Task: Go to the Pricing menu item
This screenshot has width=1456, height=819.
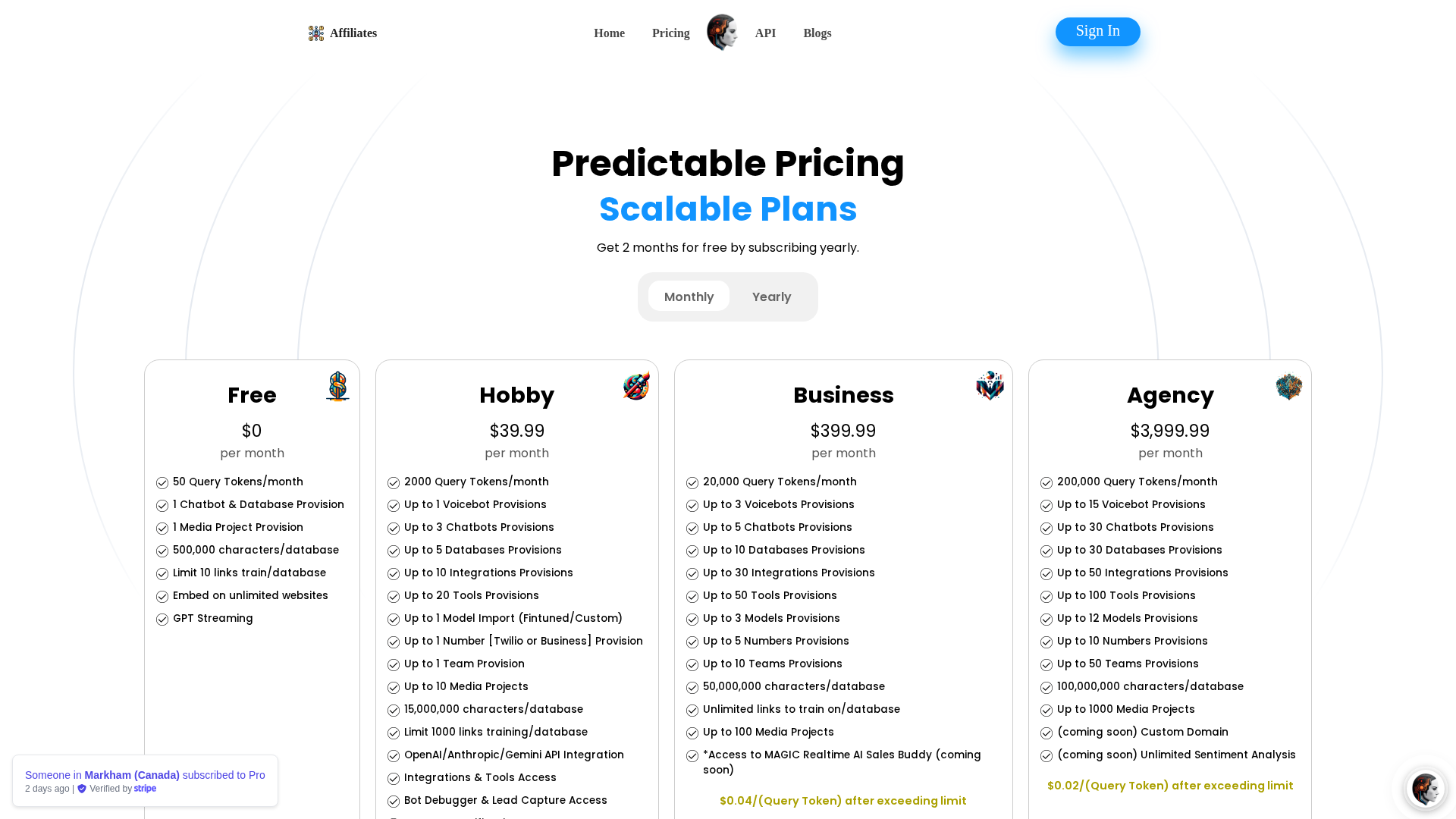Action: tap(670, 33)
